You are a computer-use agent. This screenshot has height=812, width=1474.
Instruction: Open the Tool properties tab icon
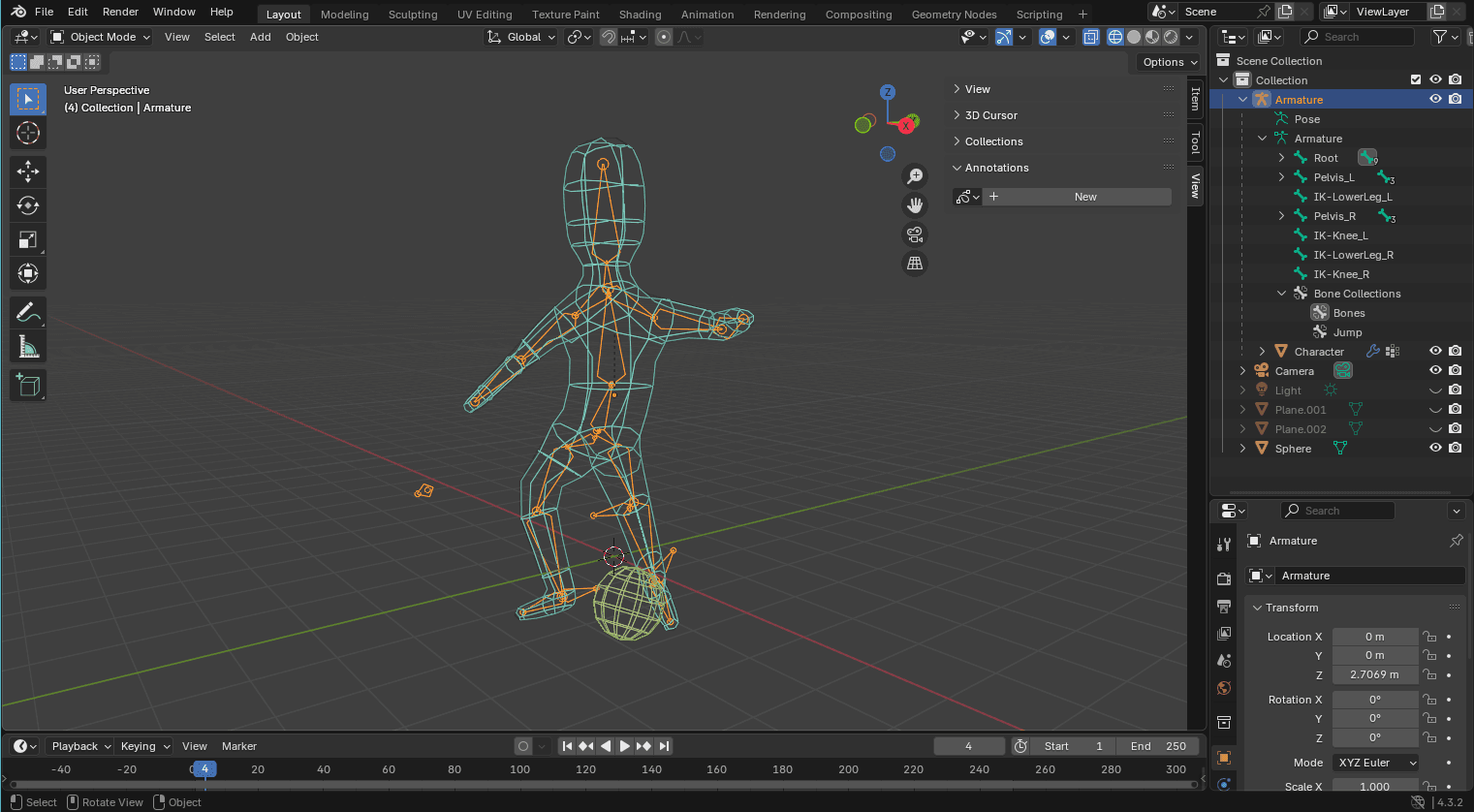coord(1224,545)
